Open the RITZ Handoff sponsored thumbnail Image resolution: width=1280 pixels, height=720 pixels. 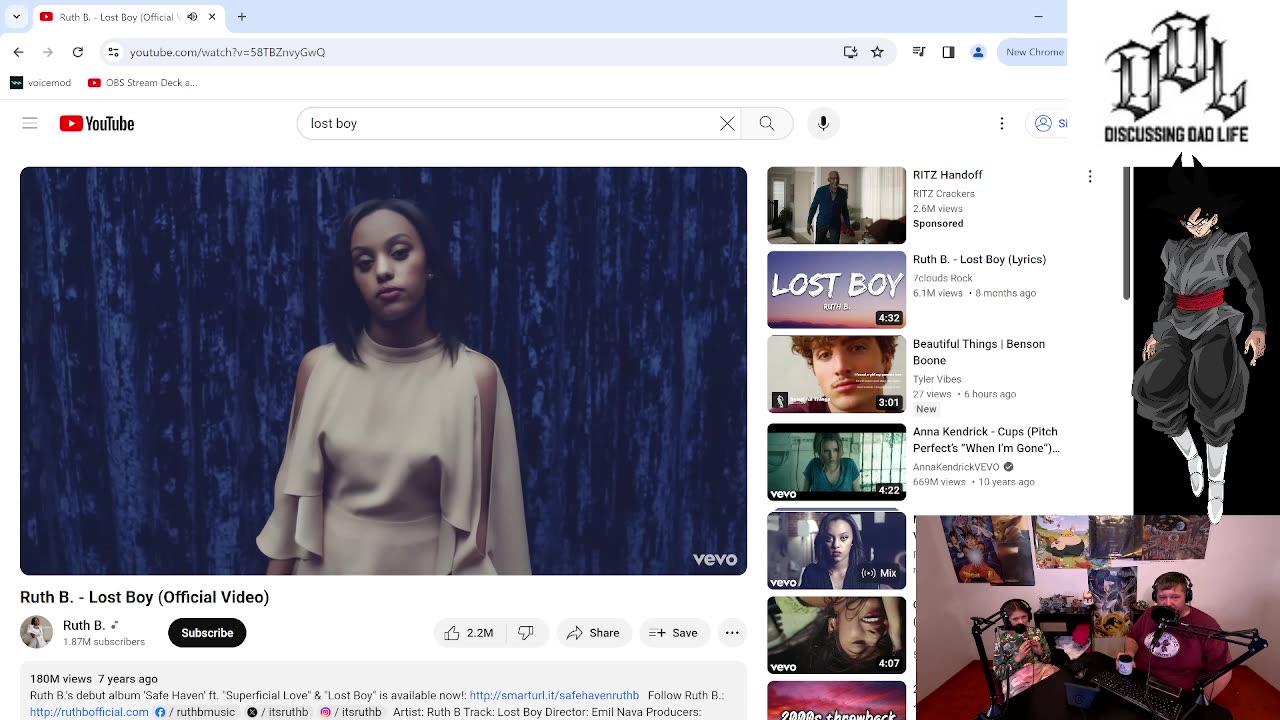click(x=836, y=205)
